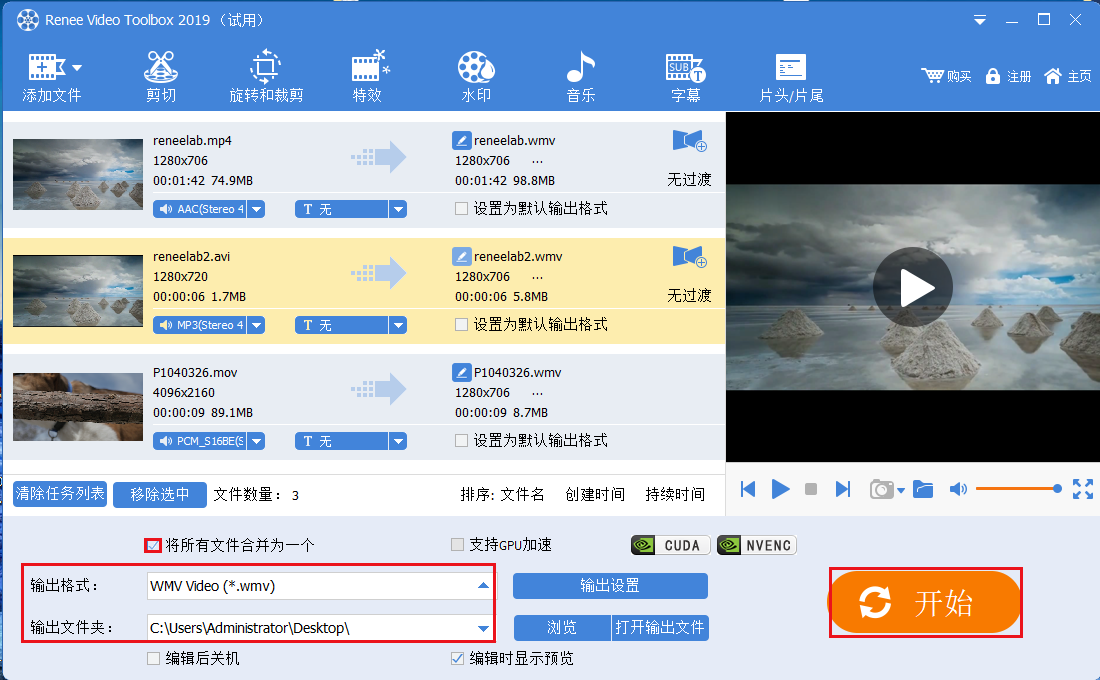Expand the snapshot format arrow beside camera
The height and width of the screenshot is (680, 1100).
pos(901,490)
